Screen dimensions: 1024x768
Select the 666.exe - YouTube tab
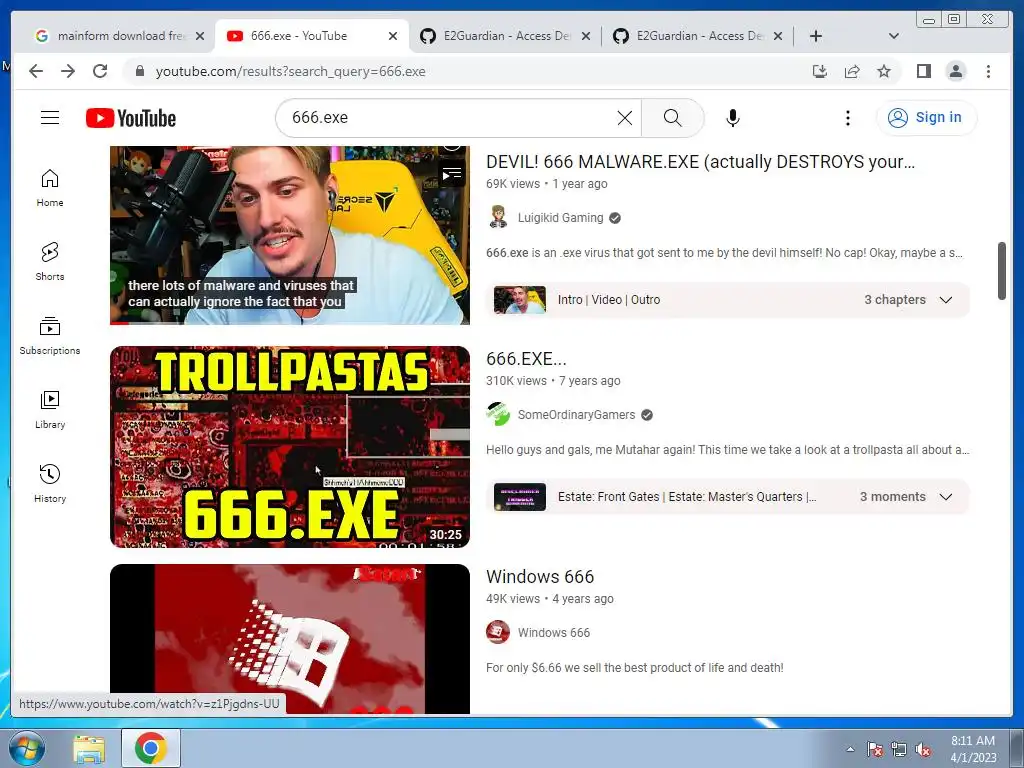tap(312, 36)
